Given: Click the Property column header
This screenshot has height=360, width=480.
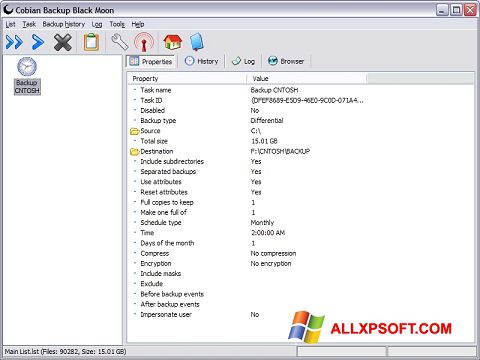Looking at the screenshot, I should coord(187,79).
